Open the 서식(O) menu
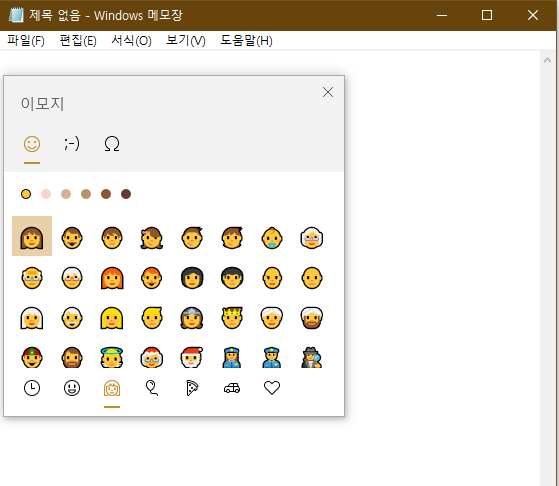This screenshot has height=486, width=559. click(x=131, y=41)
